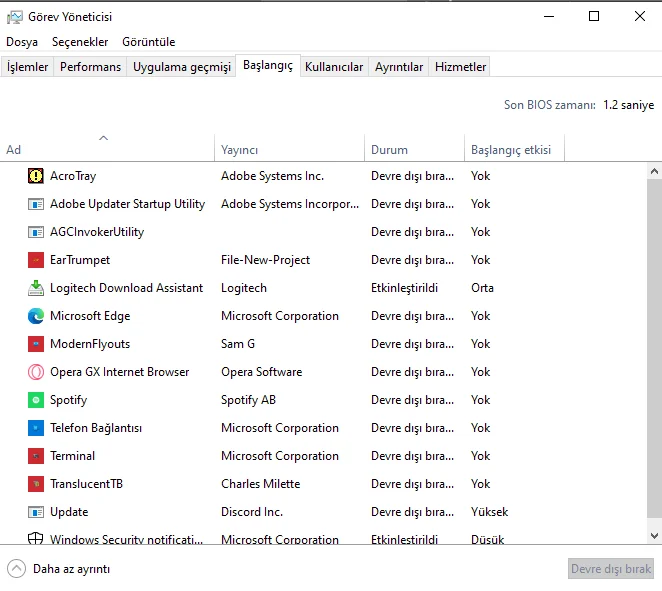
Task: Click the Charles Milette publisher cell
Action: tap(260, 484)
